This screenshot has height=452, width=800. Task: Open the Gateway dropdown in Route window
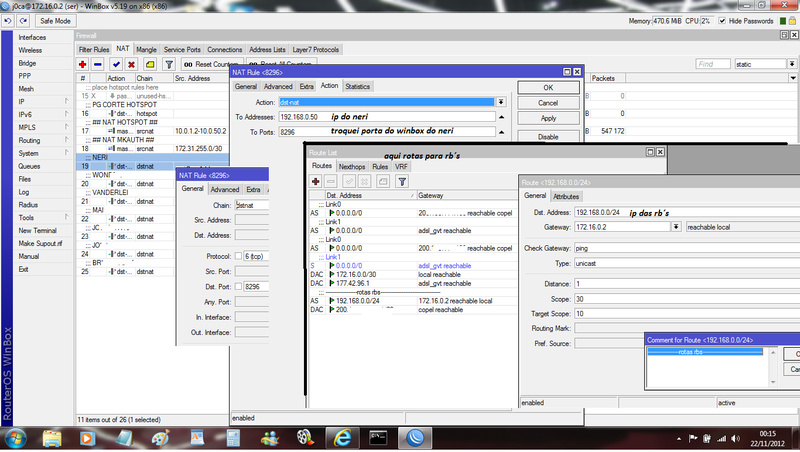676,227
